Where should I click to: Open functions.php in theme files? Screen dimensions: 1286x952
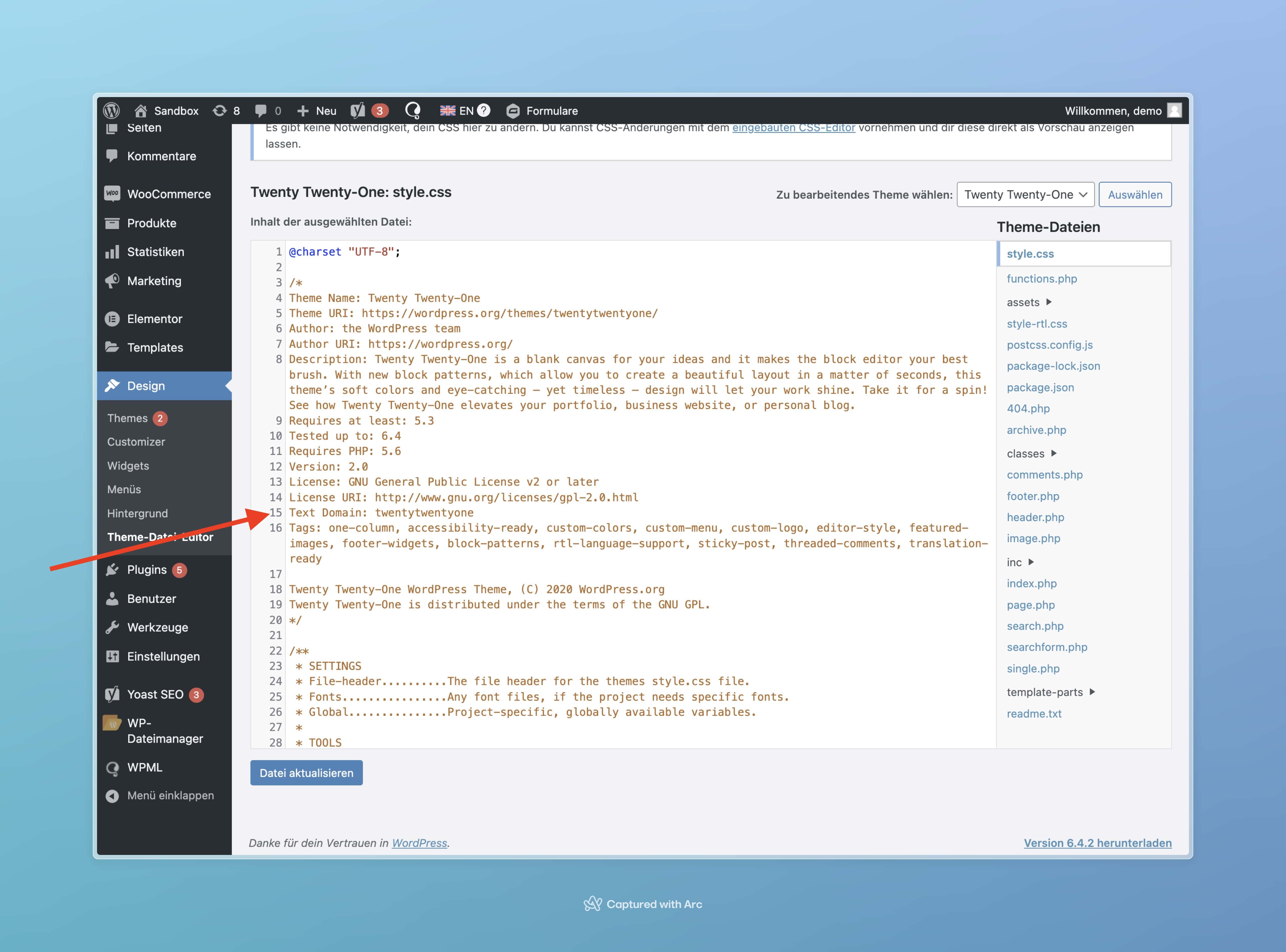(1042, 278)
